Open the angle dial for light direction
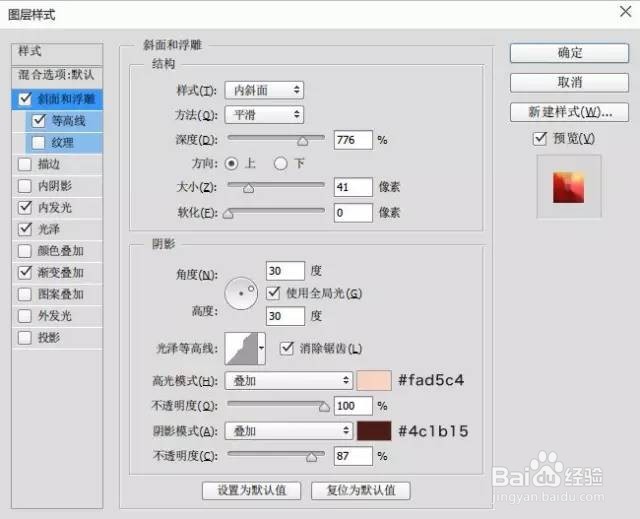The image size is (640, 519). tap(241, 293)
